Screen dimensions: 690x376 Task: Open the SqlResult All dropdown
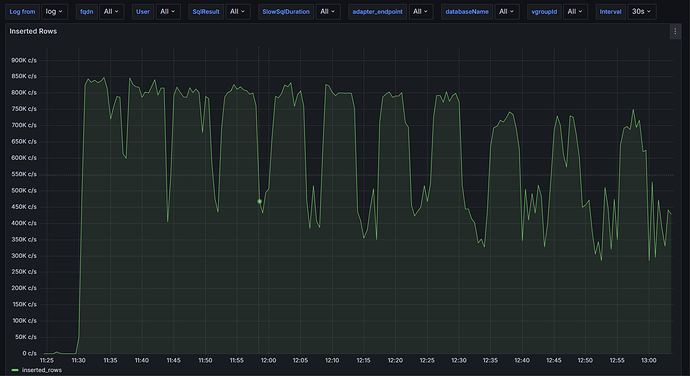coord(238,11)
